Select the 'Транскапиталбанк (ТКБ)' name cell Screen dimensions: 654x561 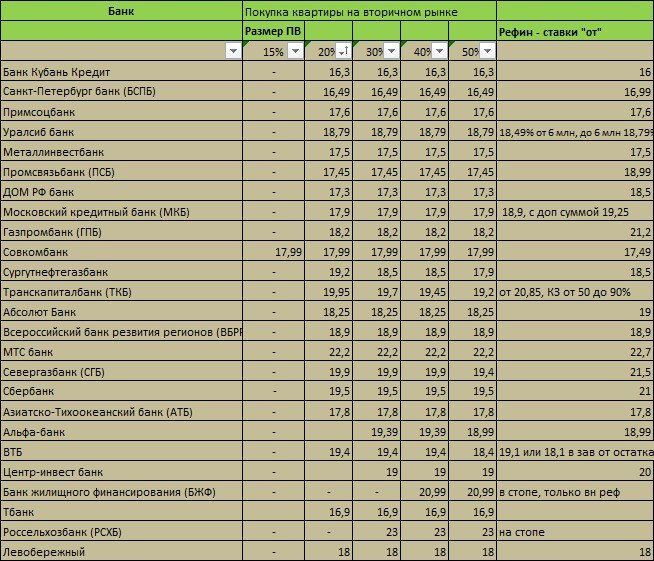(x=121, y=292)
